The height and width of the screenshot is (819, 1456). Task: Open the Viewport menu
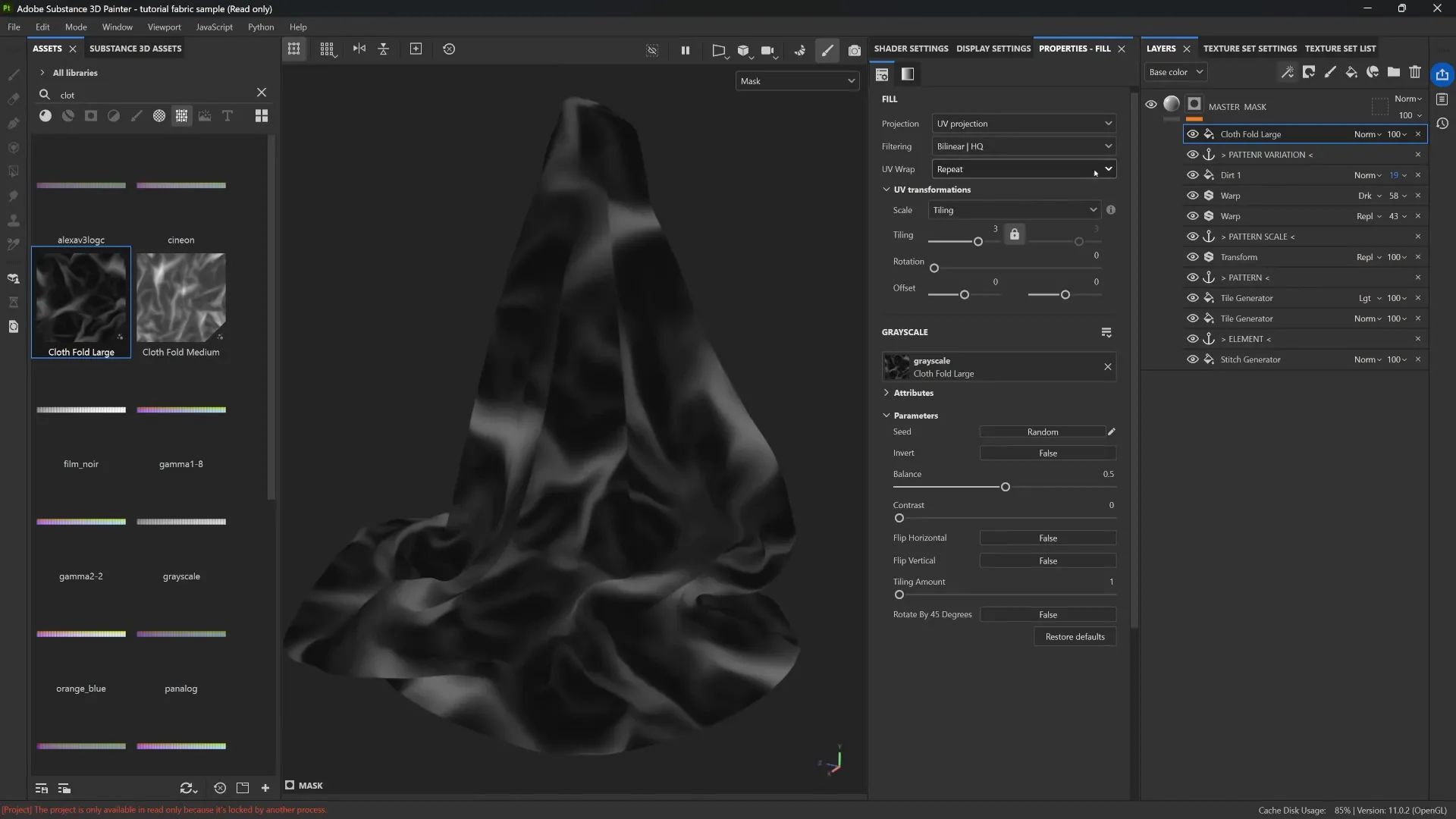(164, 27)
